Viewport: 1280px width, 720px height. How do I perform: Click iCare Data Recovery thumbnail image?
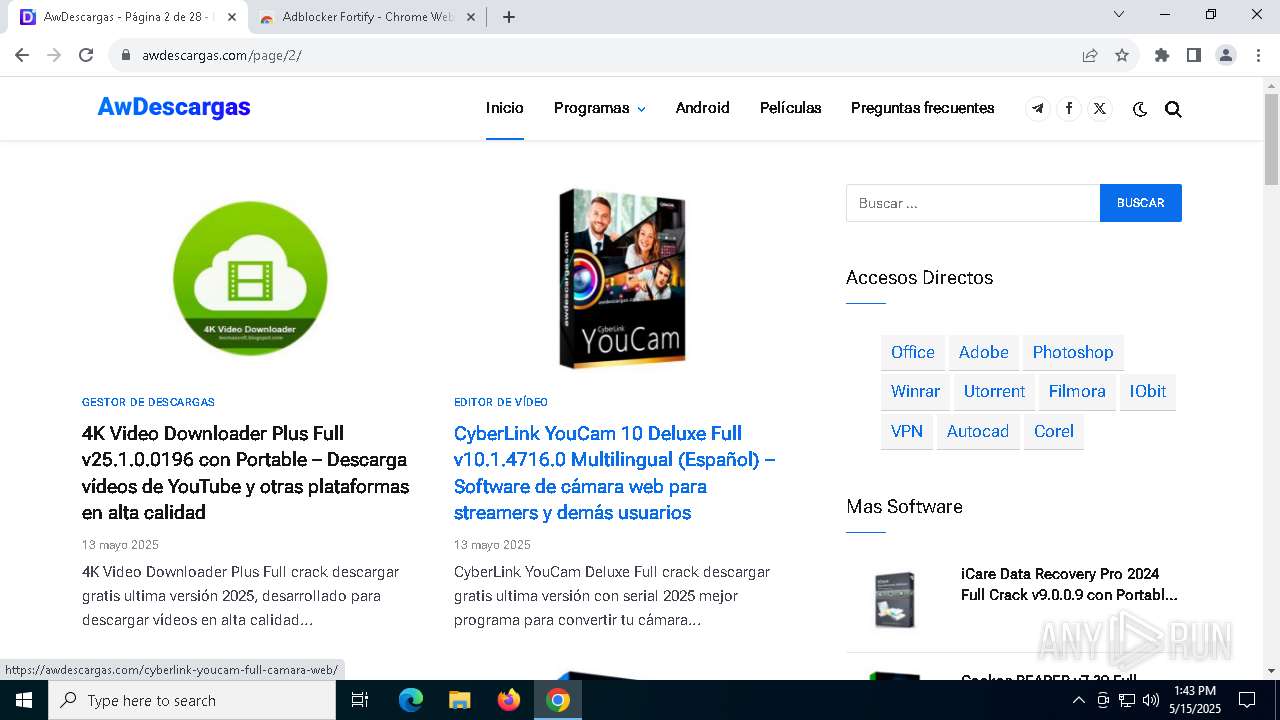[x=894, y=598]
